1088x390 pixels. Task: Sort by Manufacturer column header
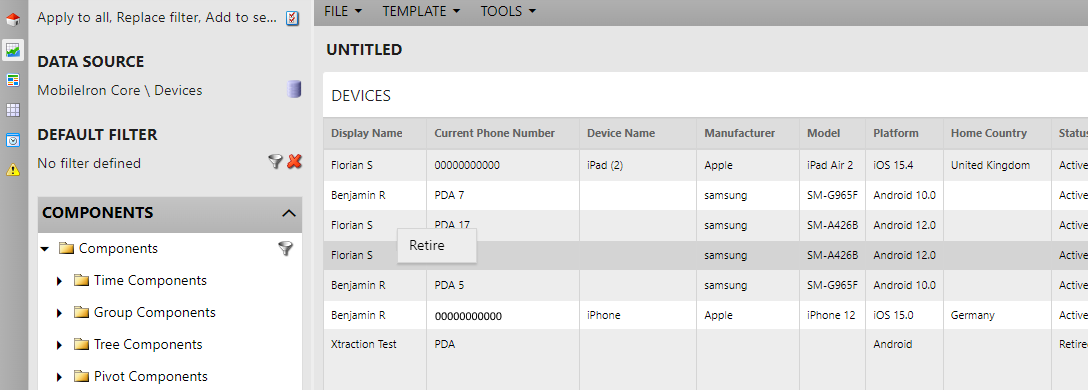(x=747, y=133)
